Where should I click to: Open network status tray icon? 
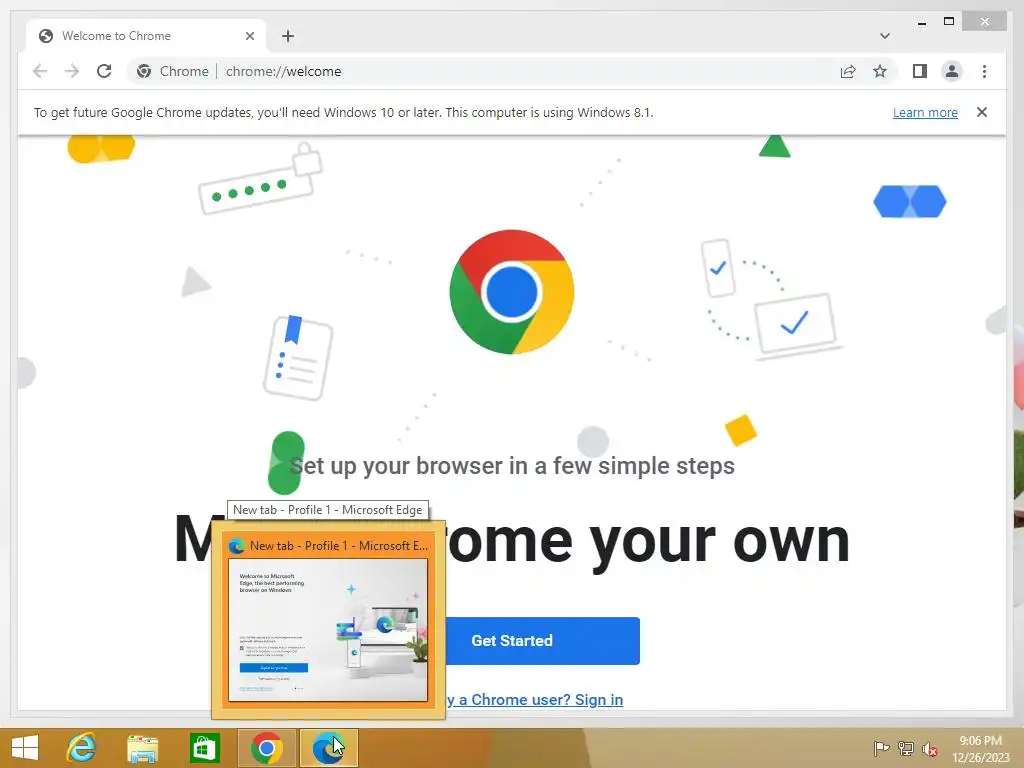click(x=906, y=748)
